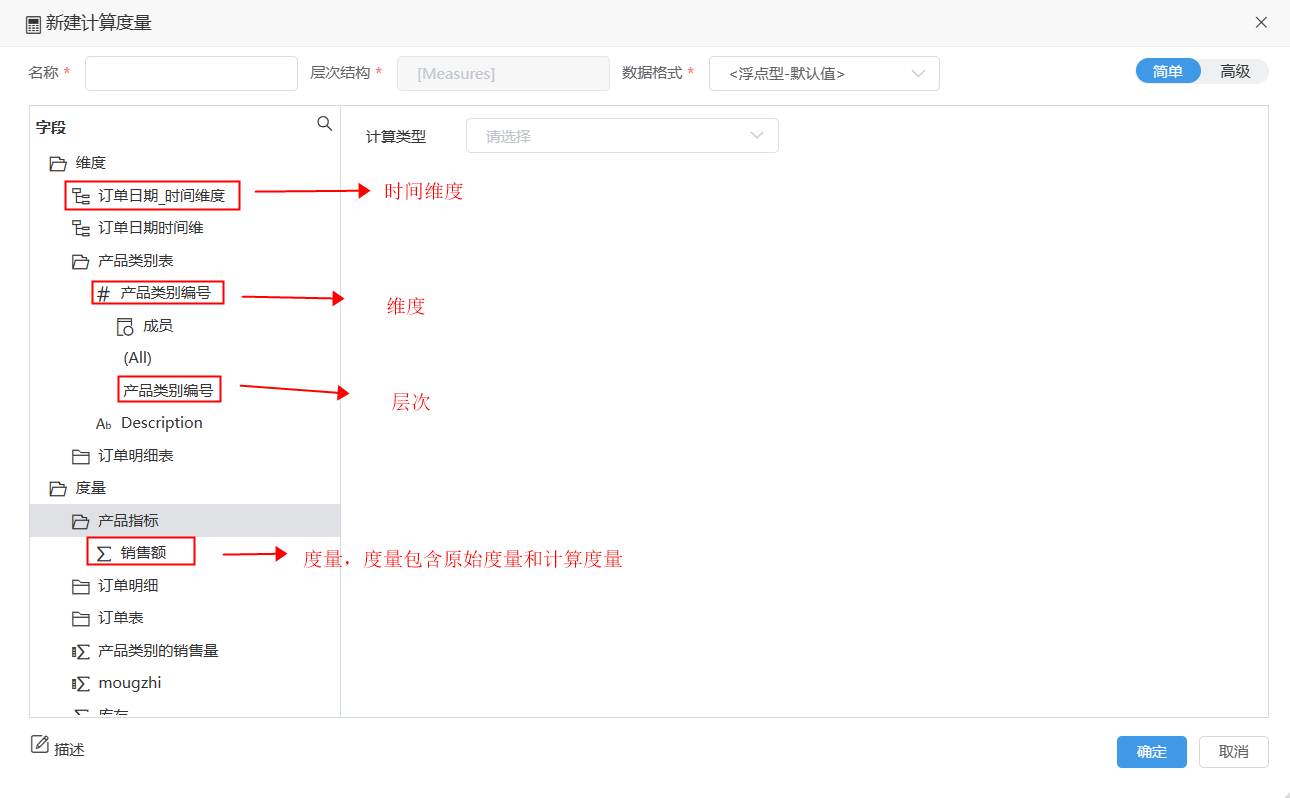Switch to 简单 mode
This screenshot has height=798, width=1290.
point(1168,72)
